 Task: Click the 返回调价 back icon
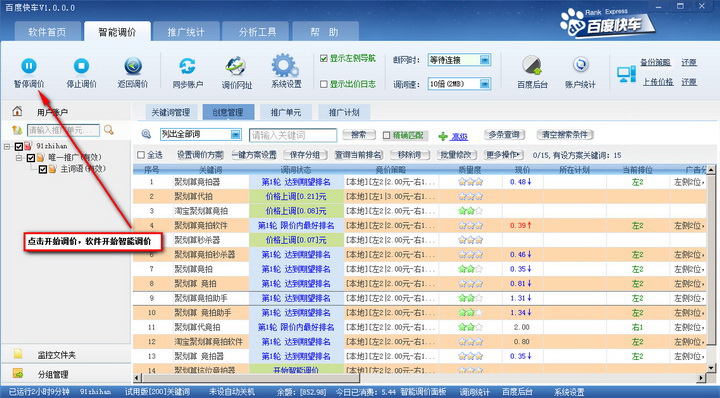click(133, 66)
